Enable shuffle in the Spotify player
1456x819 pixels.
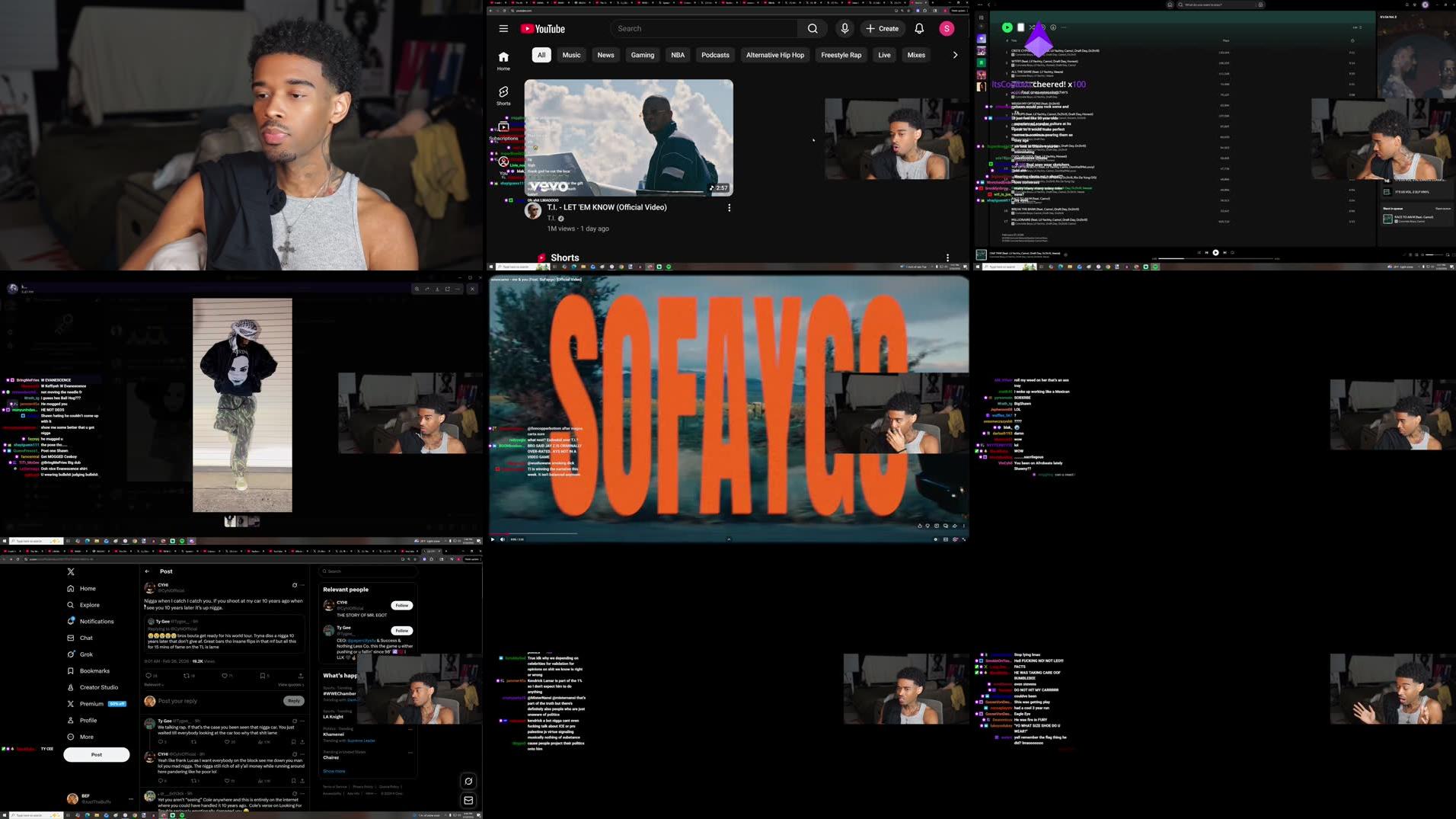[1030, 27]
